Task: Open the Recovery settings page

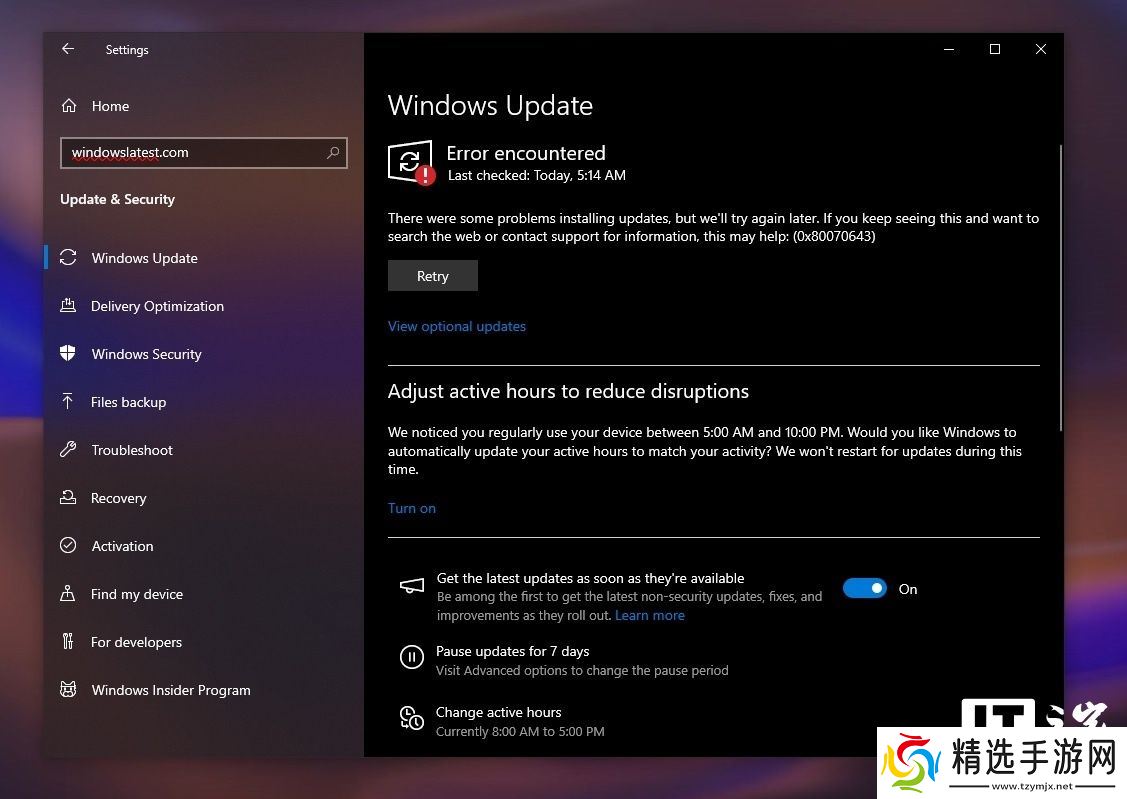Action: click(x=118, y=498)
